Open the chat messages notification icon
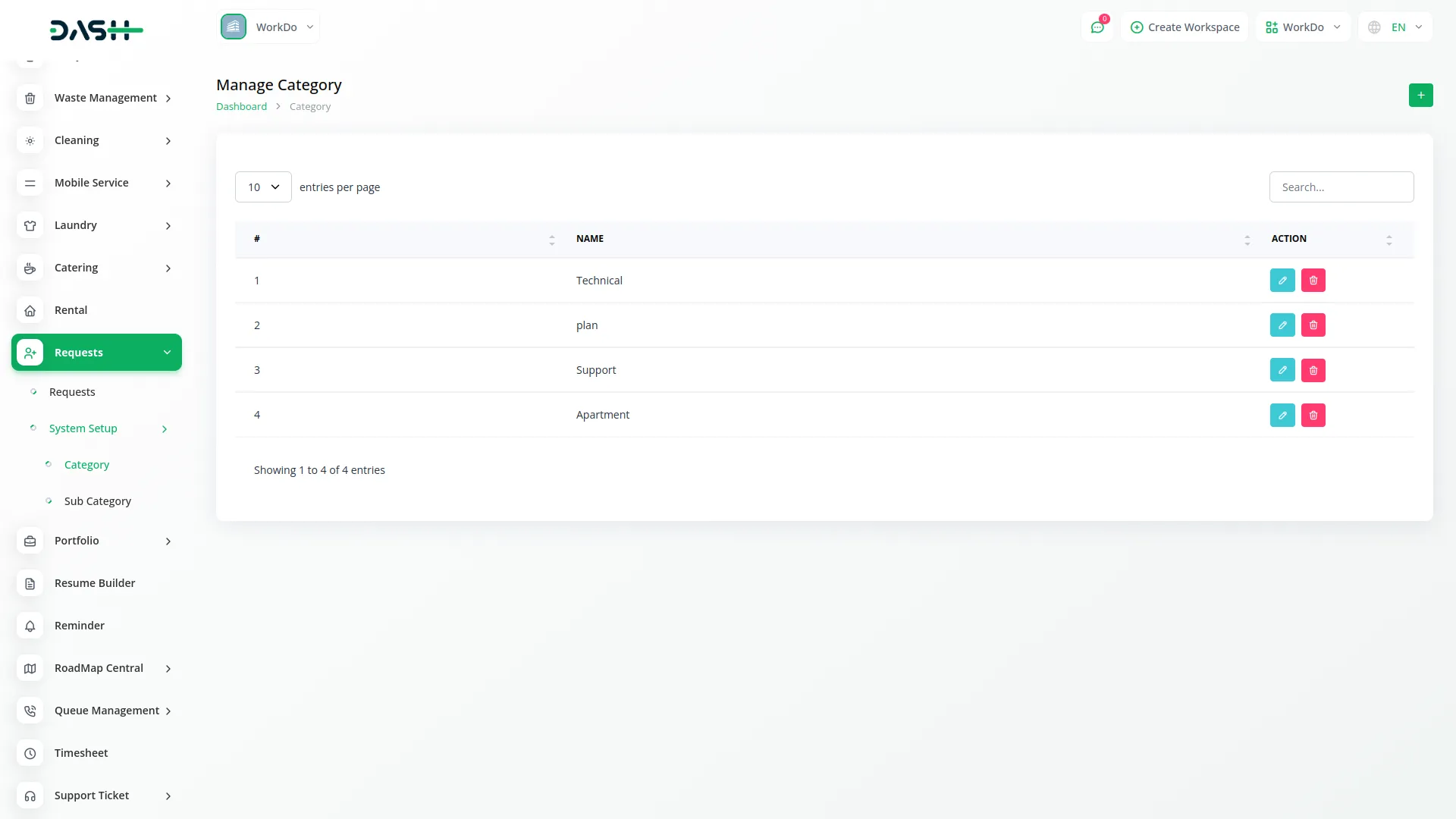This screenshot has width=1456, height=819. coord(1097,27)
